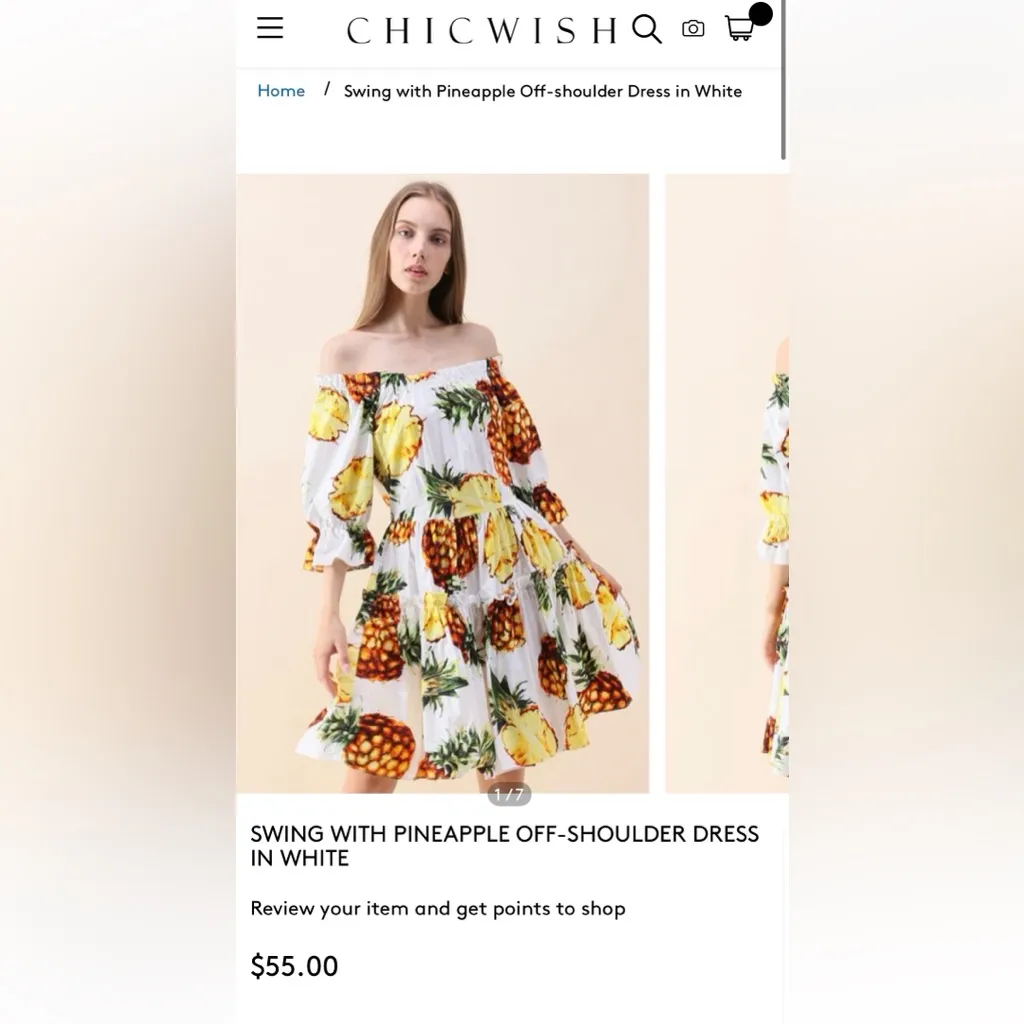Click the search icon next to CHICWISH

pos(647,29)
